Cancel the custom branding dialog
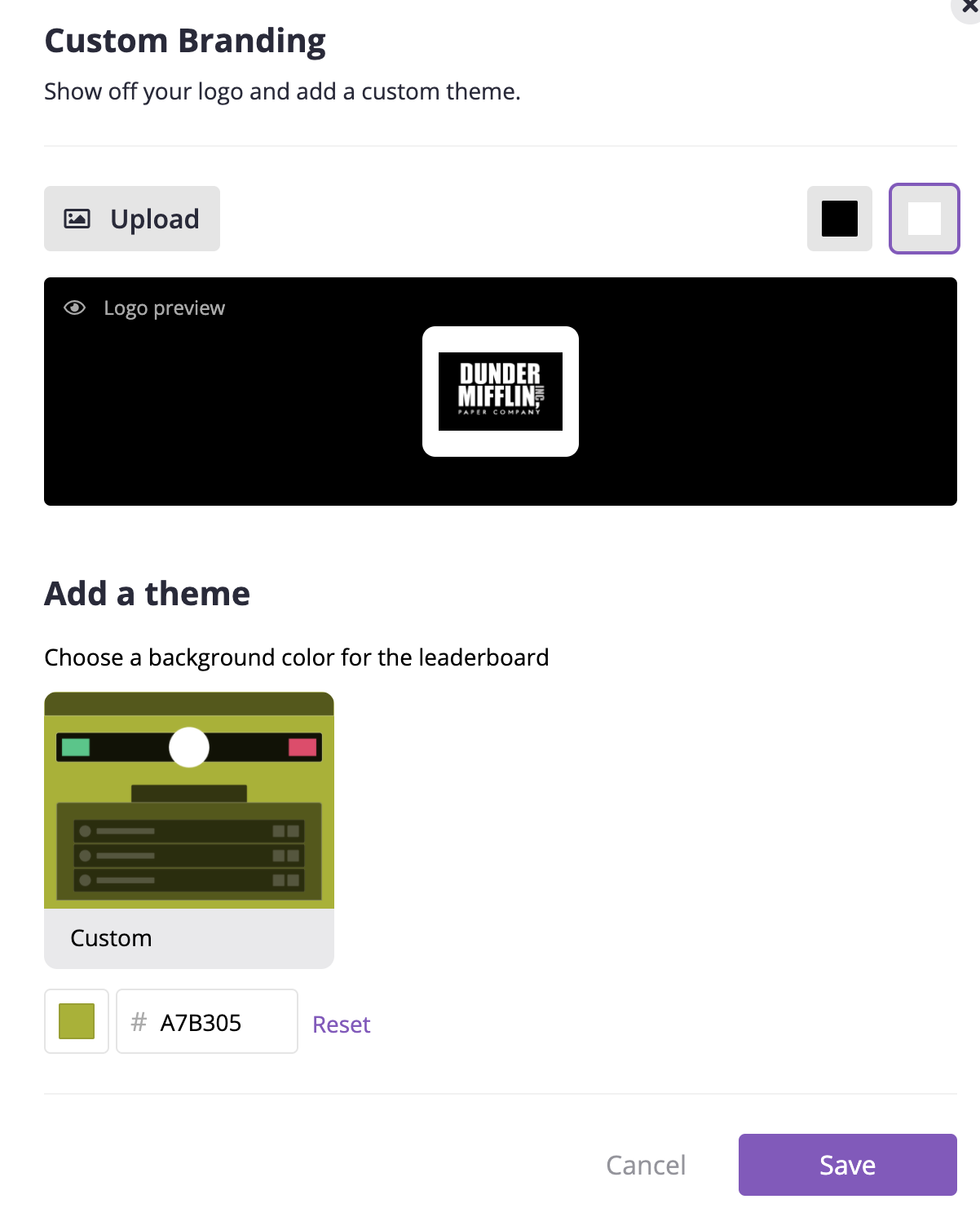980x1217 pixels. pyautogui.click(x=646, y=1165)
